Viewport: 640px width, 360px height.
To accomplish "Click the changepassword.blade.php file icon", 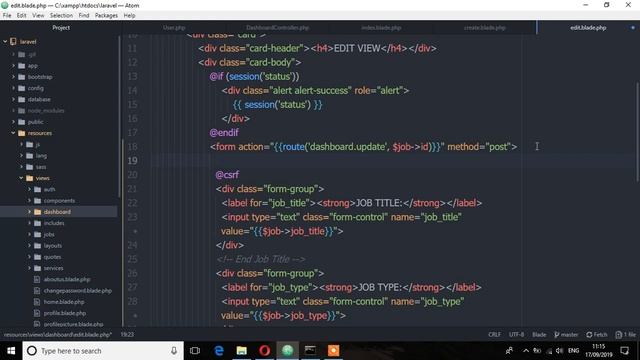I will coord(37,291).
